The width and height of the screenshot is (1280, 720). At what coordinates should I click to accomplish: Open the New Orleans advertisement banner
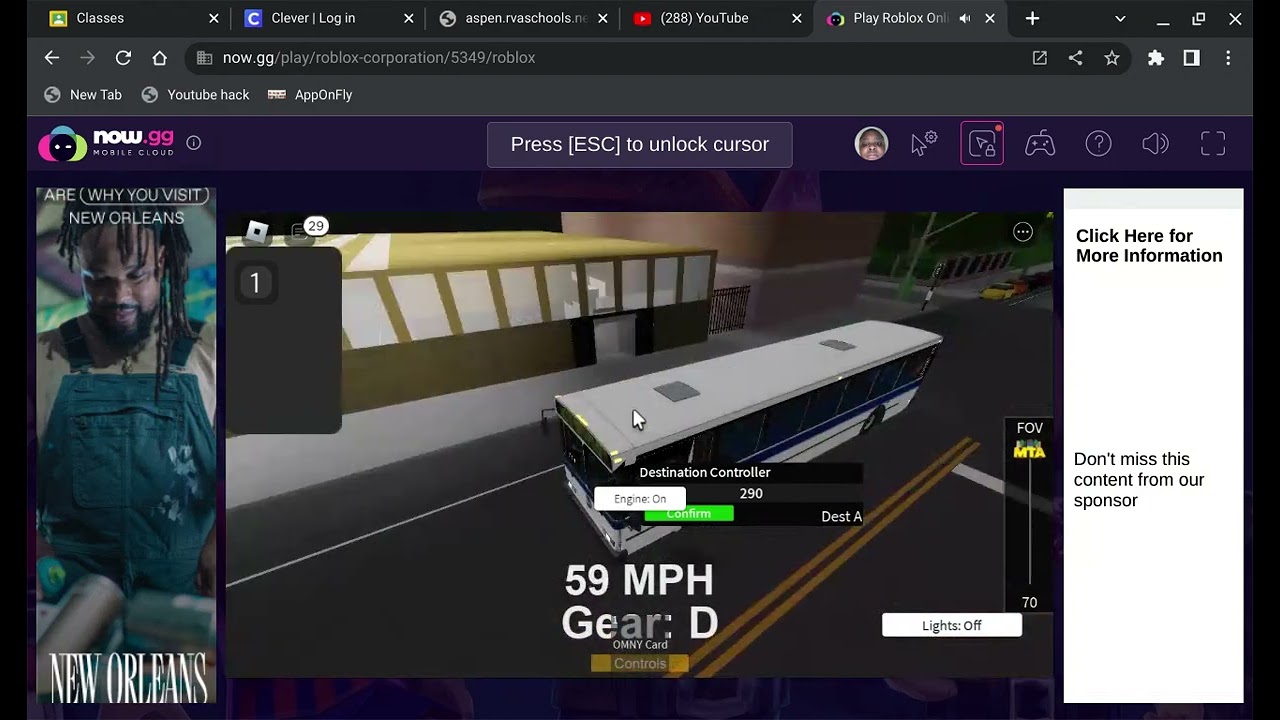126,445
